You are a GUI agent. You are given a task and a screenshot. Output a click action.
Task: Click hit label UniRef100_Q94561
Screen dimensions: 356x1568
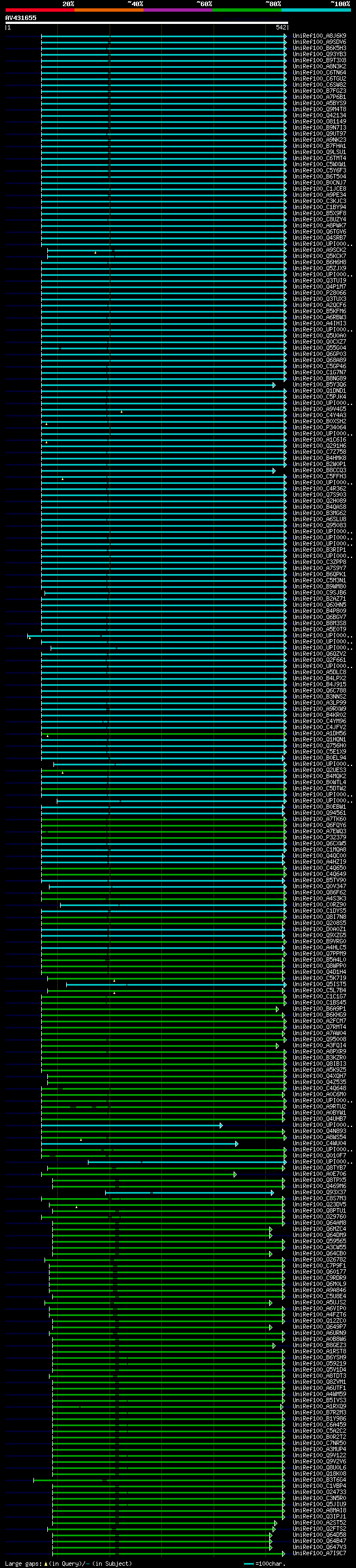(319, 813)
